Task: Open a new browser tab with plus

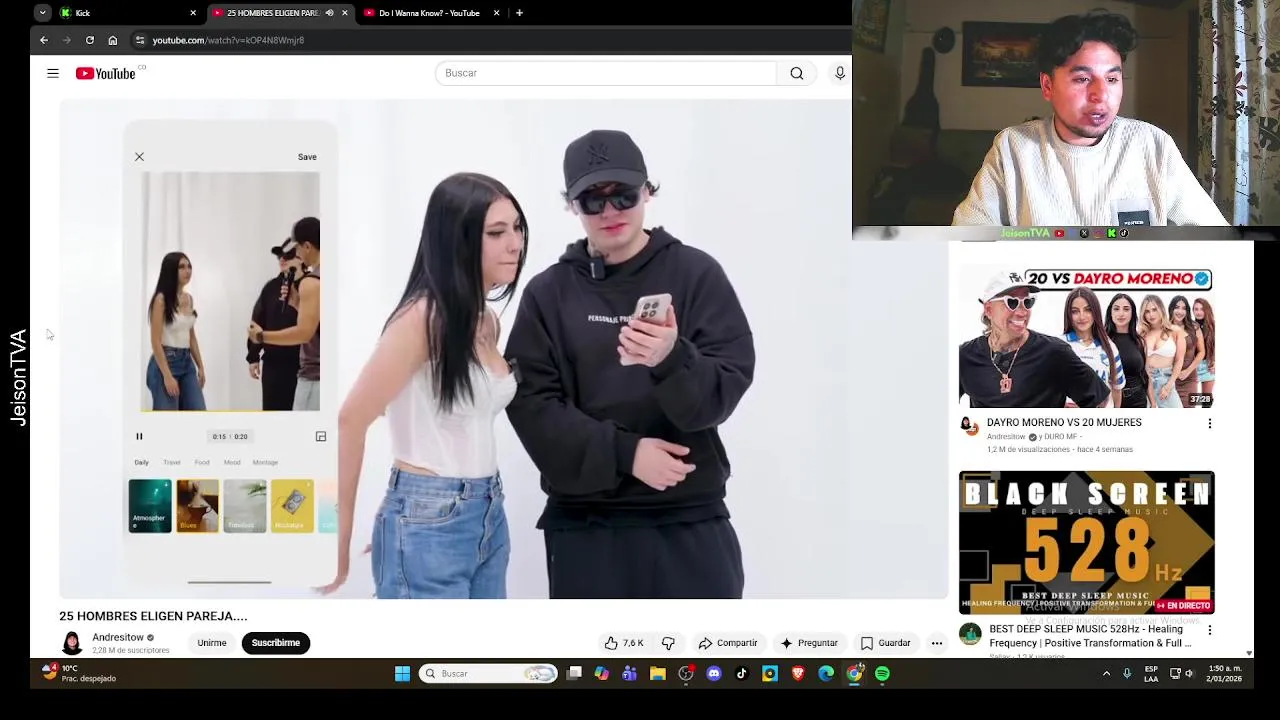Action: (x=519, y=13)
